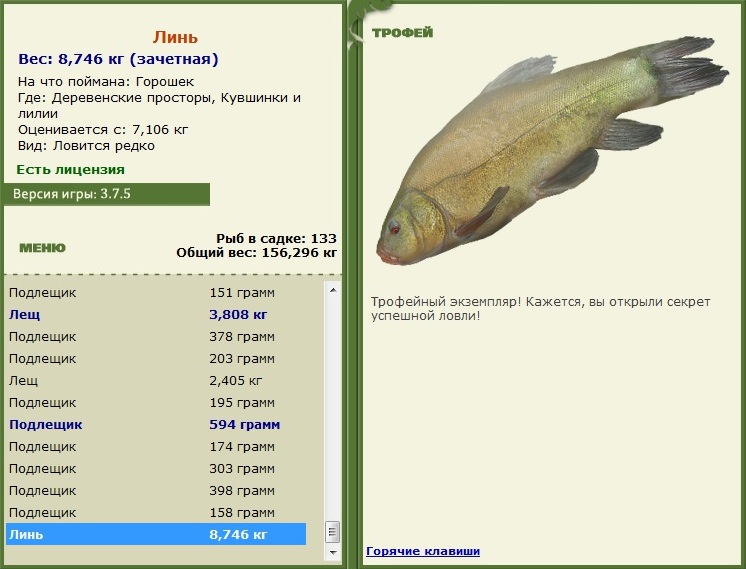
Task: Click the Трофейный экземпляр description text
Action: coord(540,309)
